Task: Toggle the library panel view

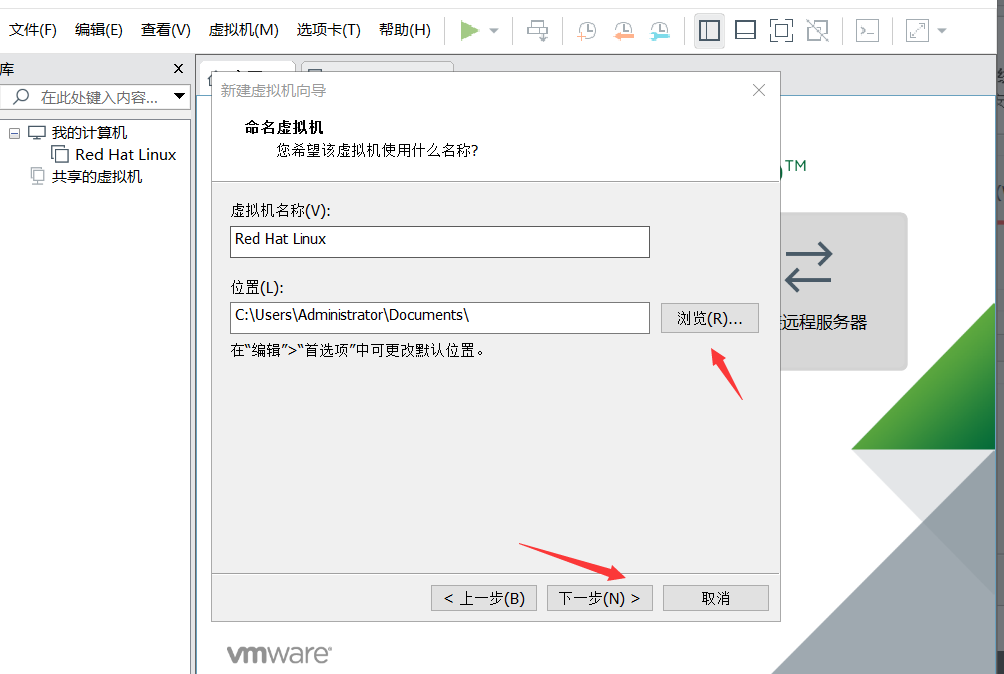Action: pyautogui.click(x=710, y=31)
